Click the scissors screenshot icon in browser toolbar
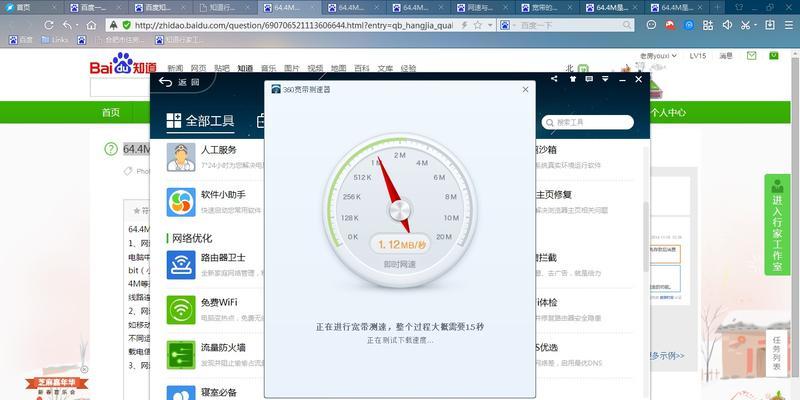Image resolution: width=800 pixels, height=400 pixels. pyautogui.click(x=745, y=25)
